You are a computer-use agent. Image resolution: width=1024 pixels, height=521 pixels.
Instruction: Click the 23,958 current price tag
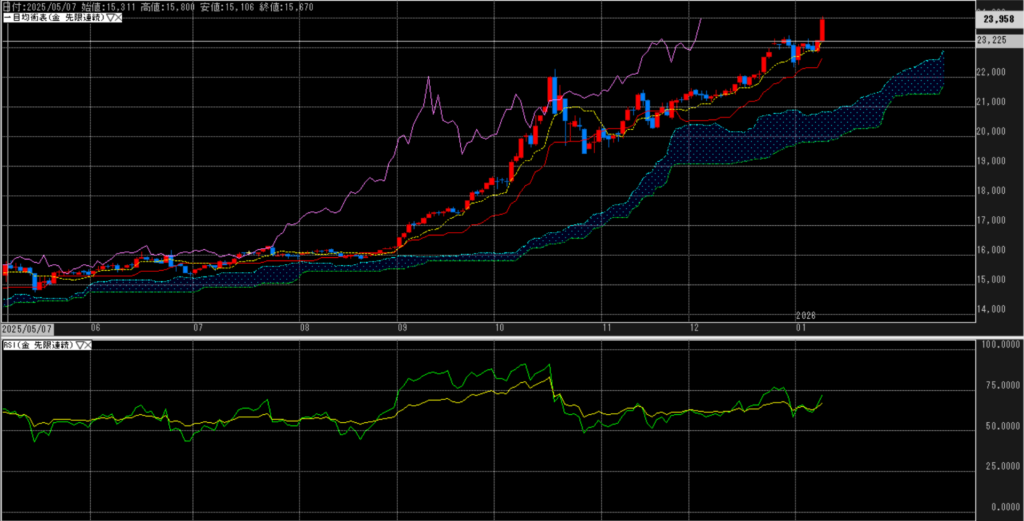tap(999, 18)
